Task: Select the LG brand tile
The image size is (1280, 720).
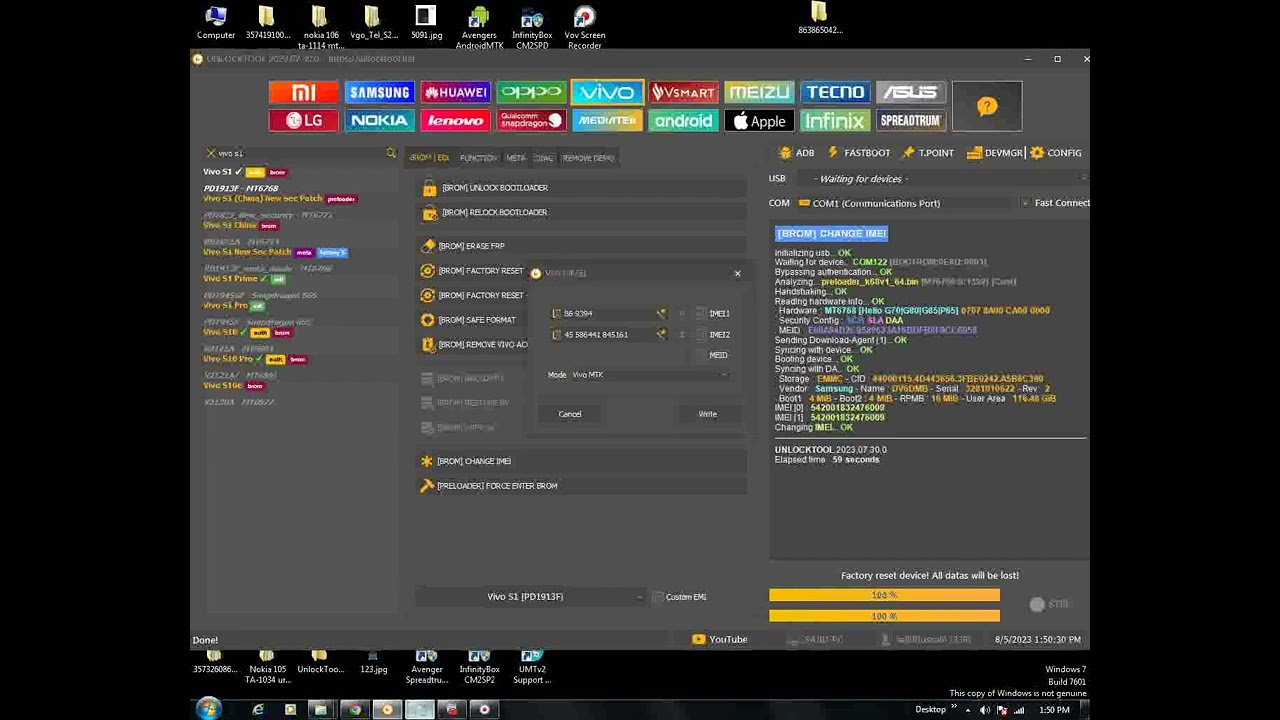Action: pos(303,120)
